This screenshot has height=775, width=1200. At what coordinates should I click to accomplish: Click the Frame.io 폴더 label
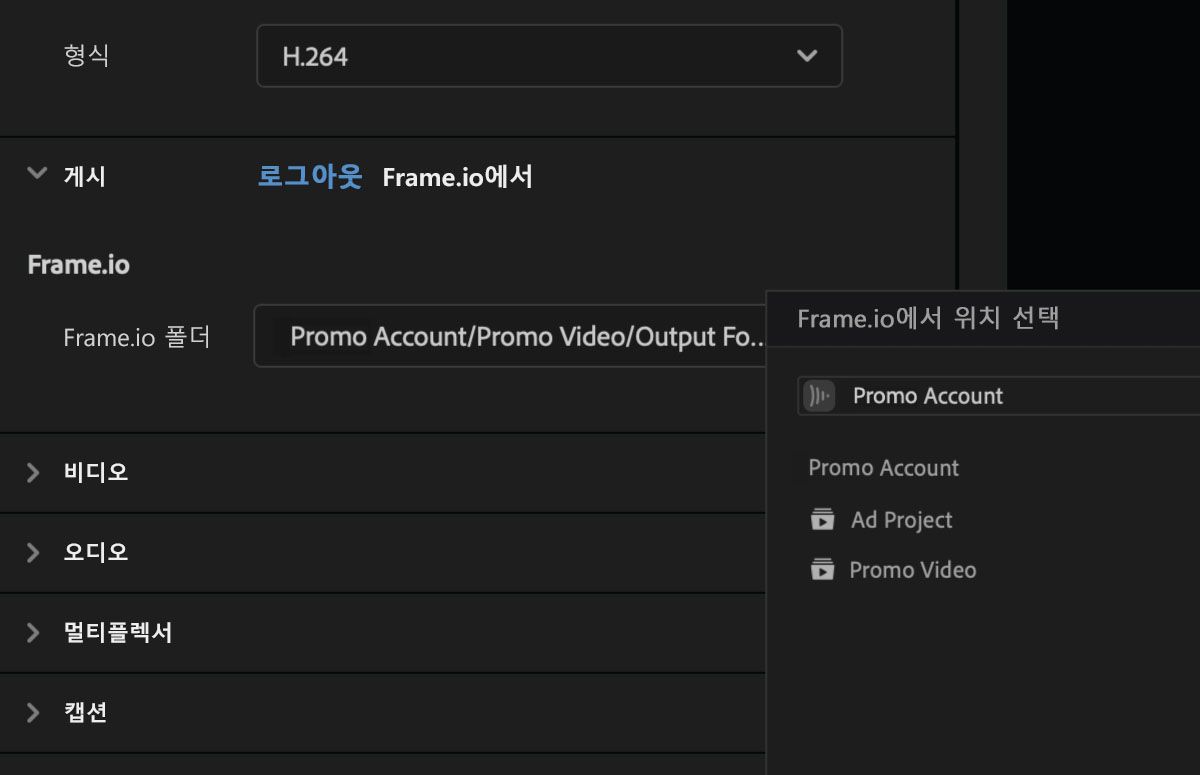pos(137,337)
